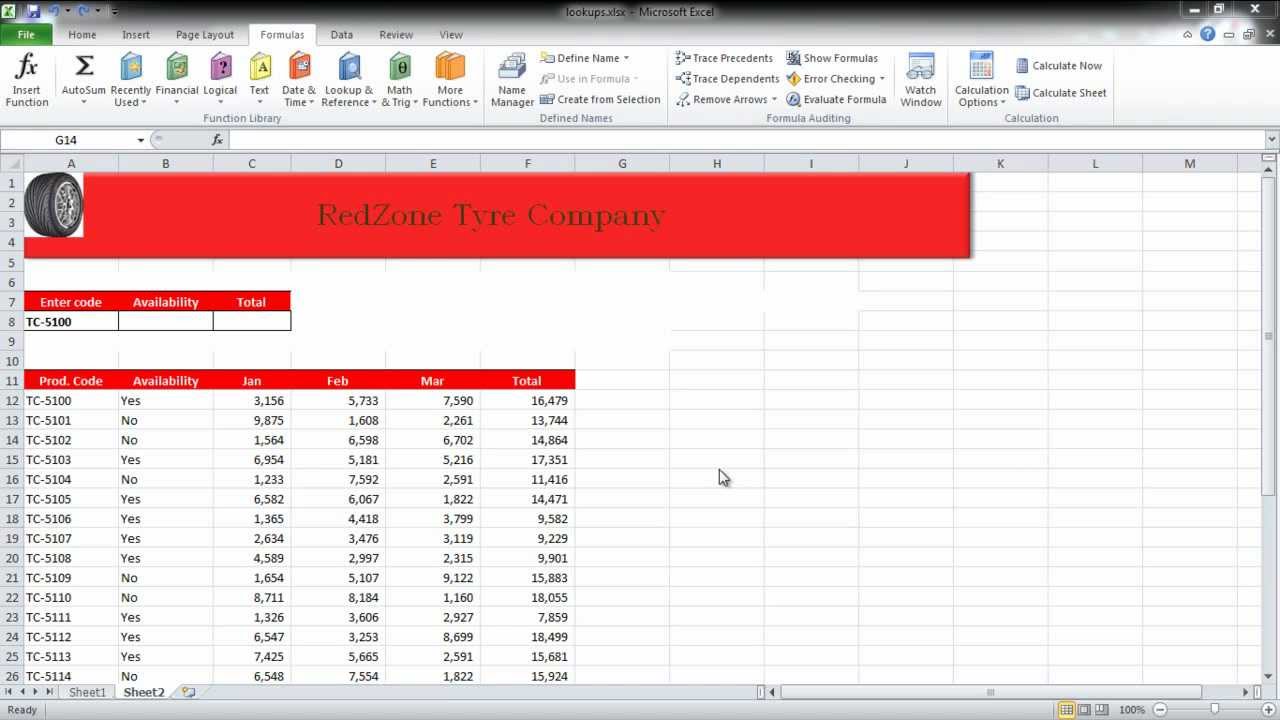The height and width of the screenshot is (720, 1280).
Task: Switch to Normal view in status bar
Action: pos(1066,710)
